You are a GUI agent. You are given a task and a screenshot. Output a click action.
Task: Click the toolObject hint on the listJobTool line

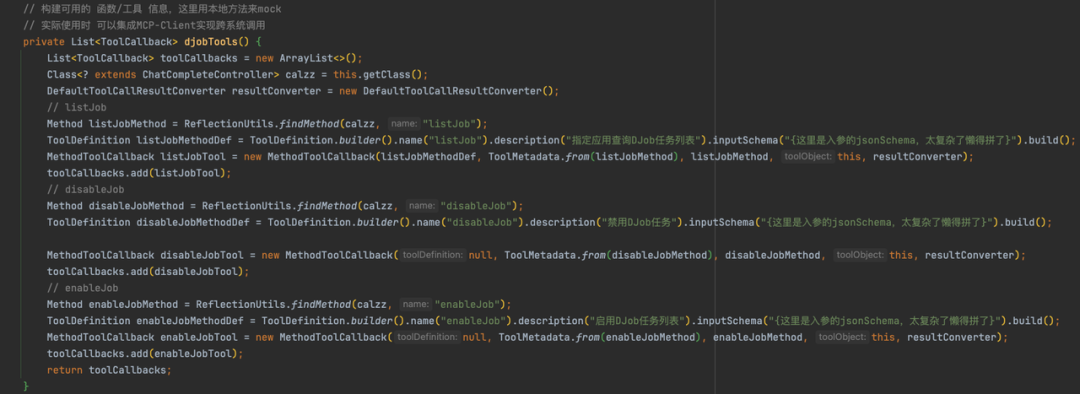coord(808,157)
